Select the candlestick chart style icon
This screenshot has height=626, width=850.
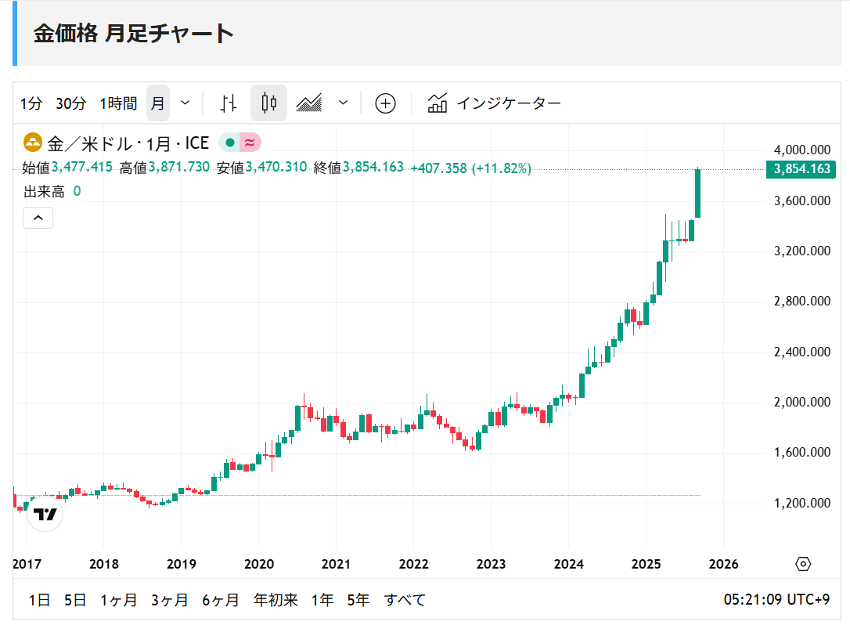[268, 103]
